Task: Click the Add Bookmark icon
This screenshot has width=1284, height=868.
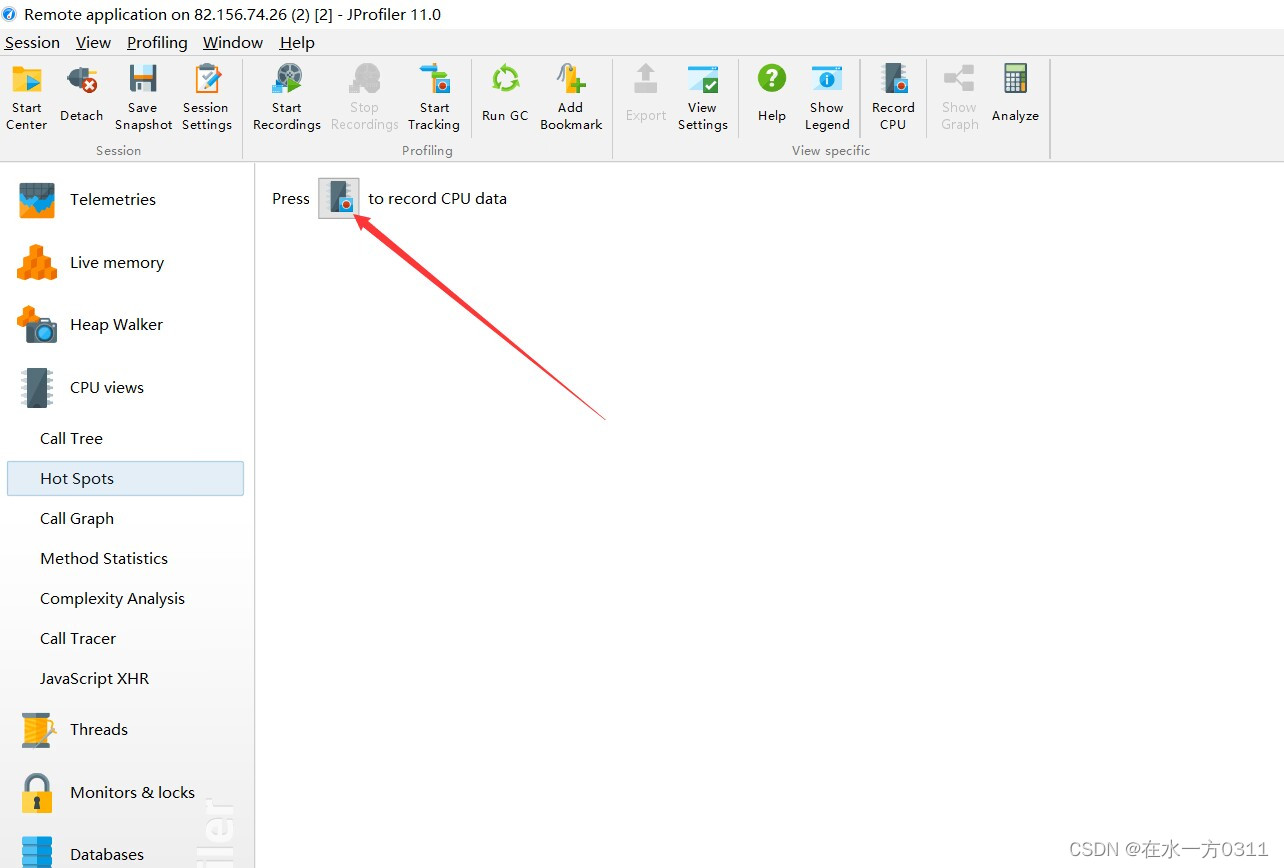Action: point(571,97)
